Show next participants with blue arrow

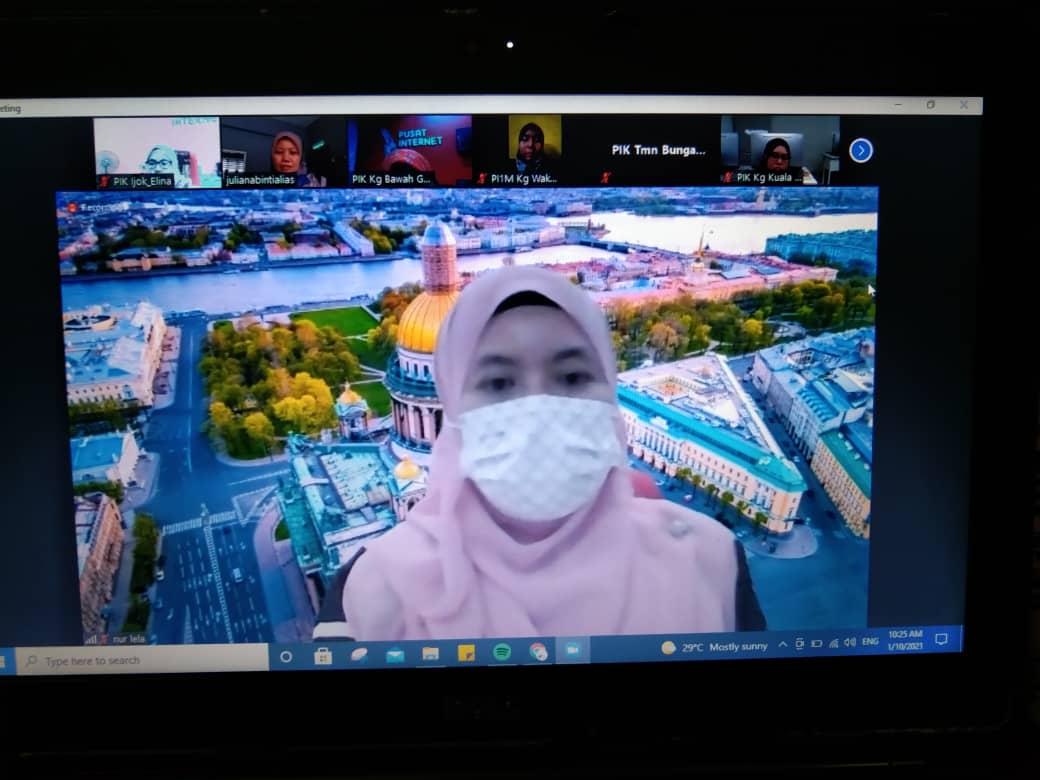(x=860, y=150)
